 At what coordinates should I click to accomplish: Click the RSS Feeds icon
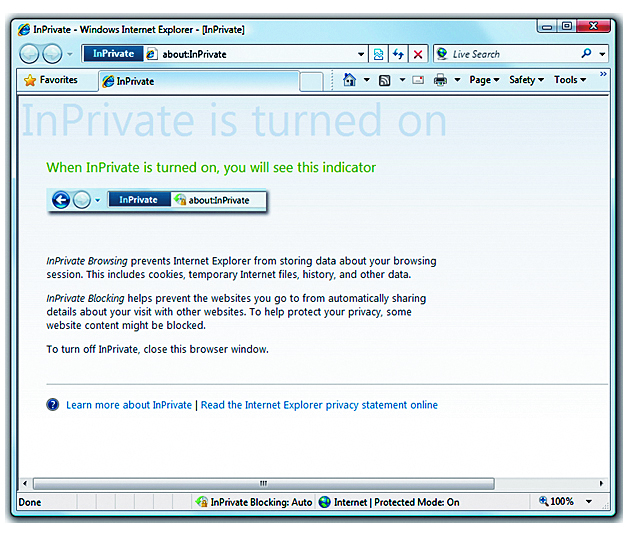click(385, 80)
